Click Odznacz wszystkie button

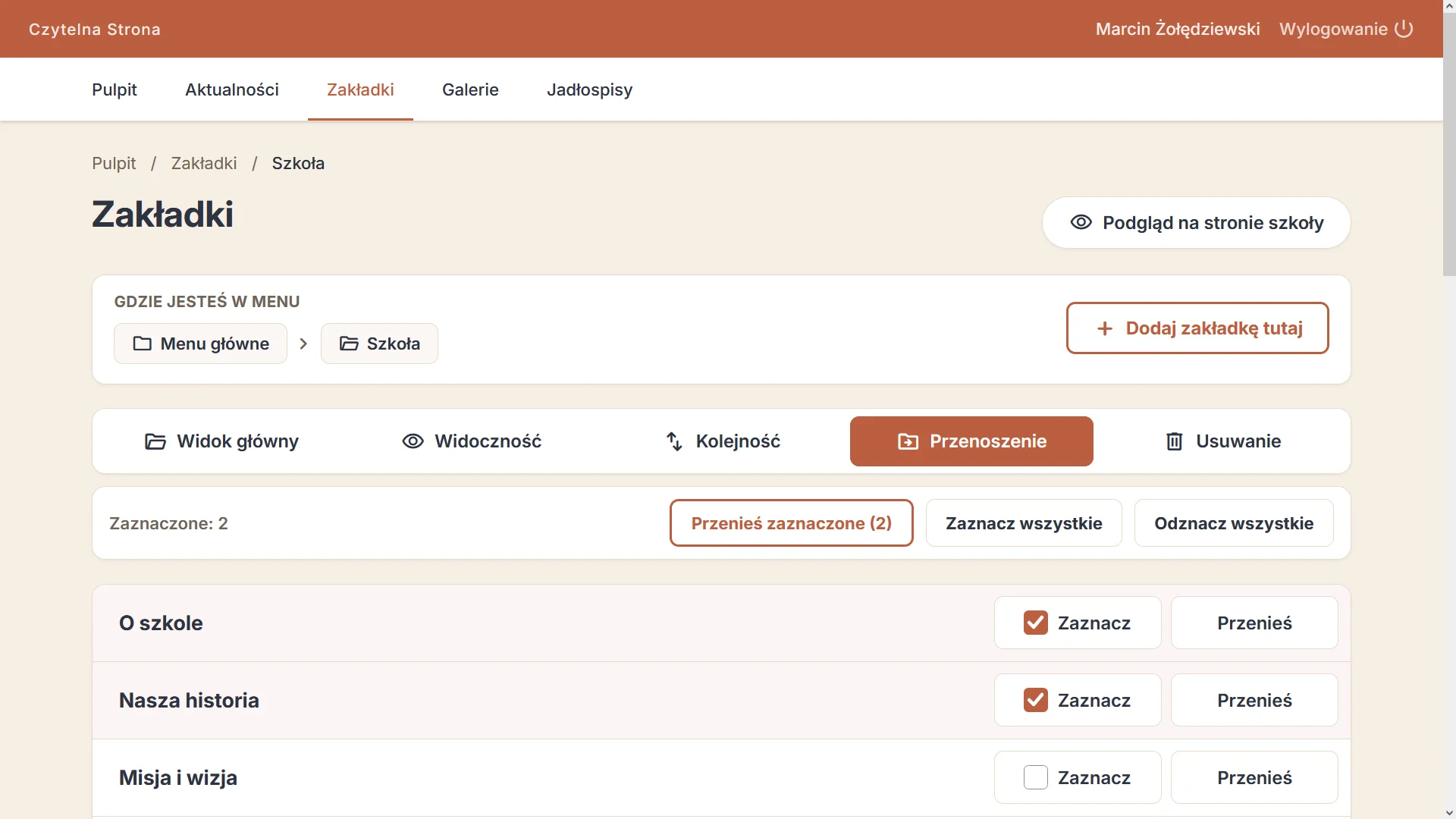pos(1234,523)
